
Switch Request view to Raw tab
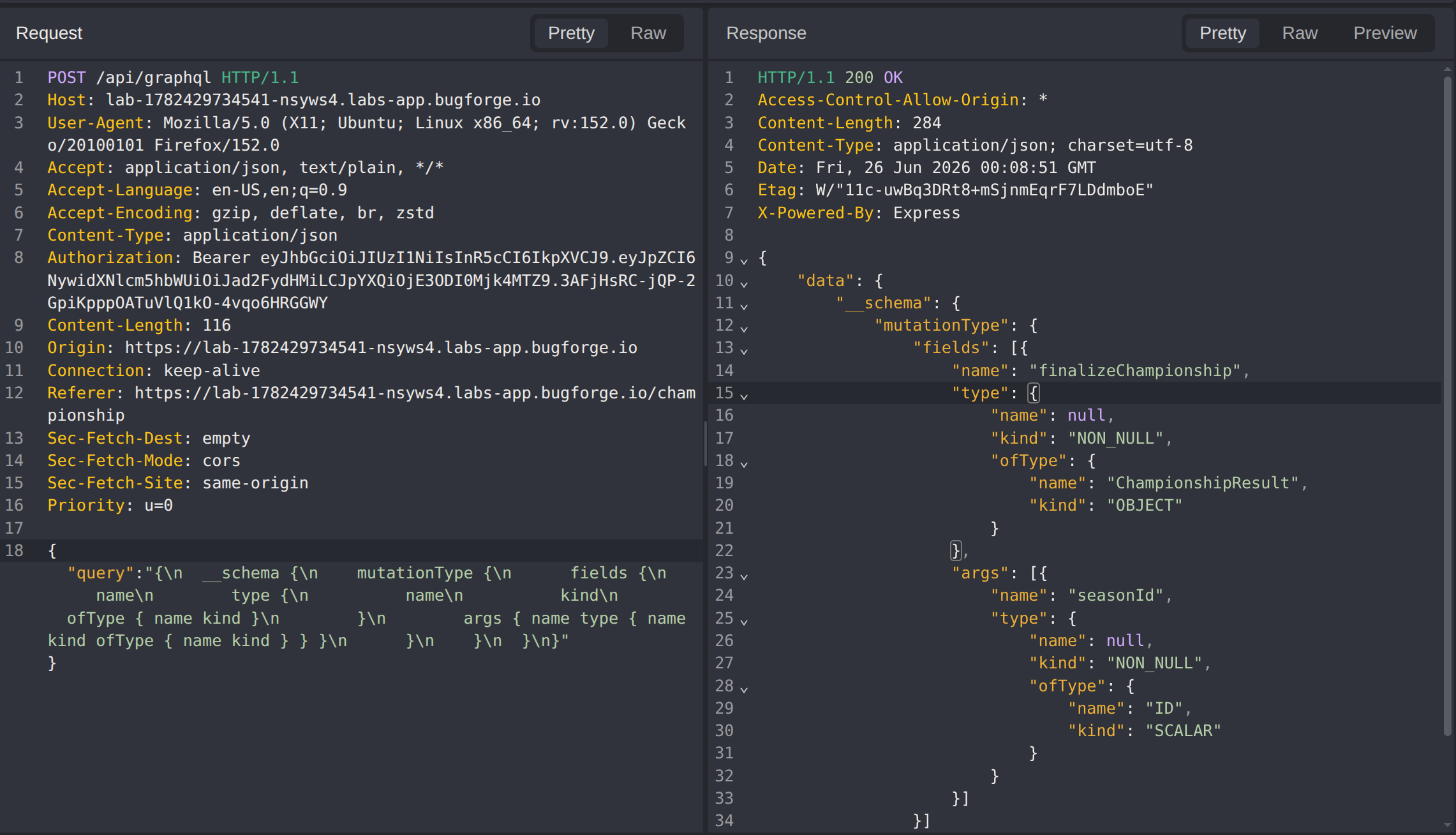648,33
